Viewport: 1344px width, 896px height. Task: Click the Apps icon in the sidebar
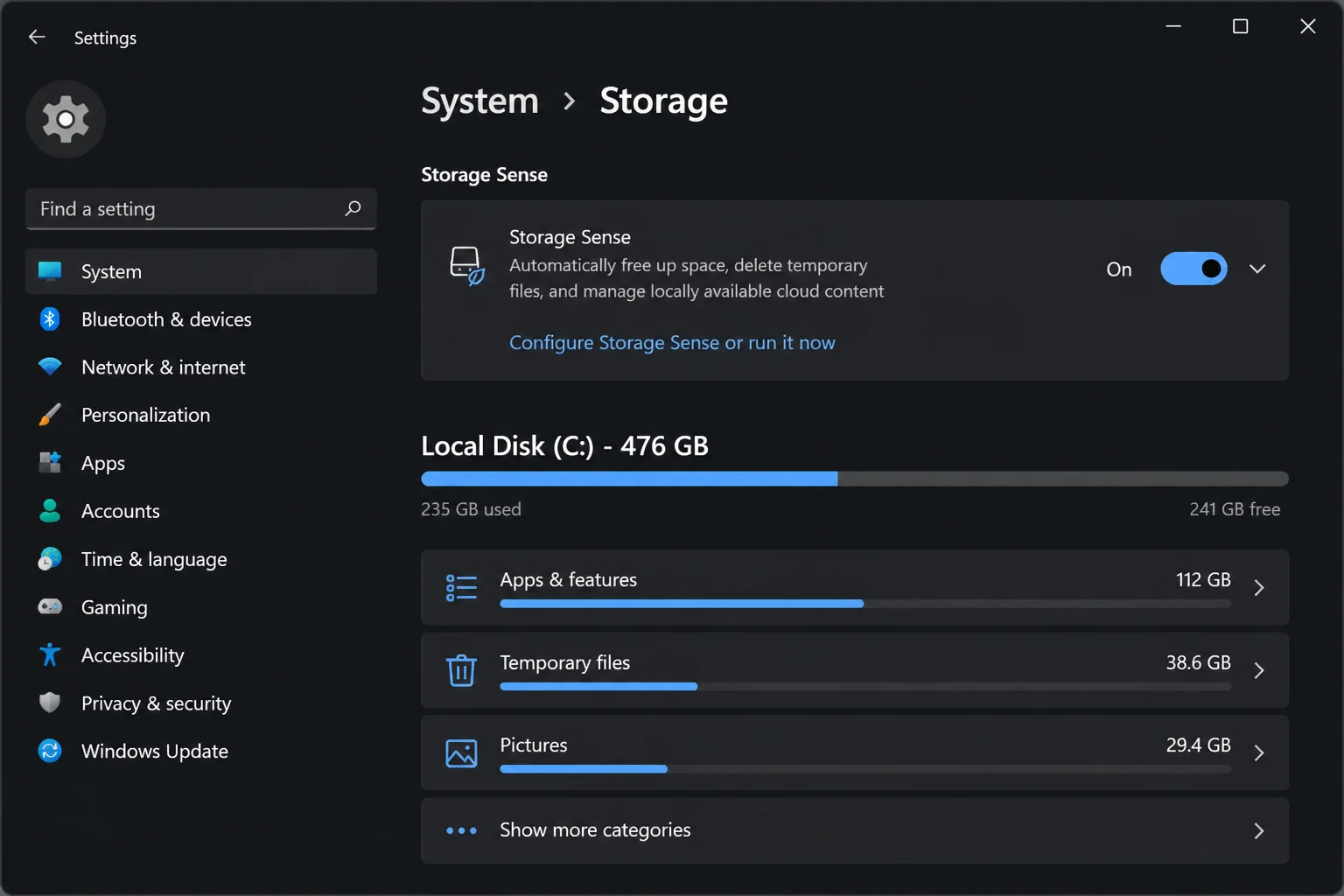(x=50, y=462)
